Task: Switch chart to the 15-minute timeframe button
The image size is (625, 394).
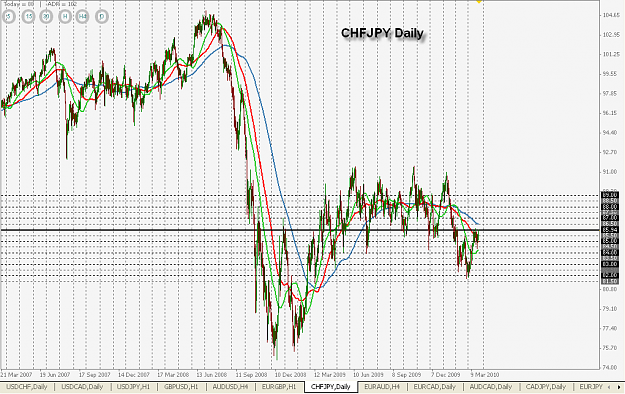Action: tap(28, 17)
